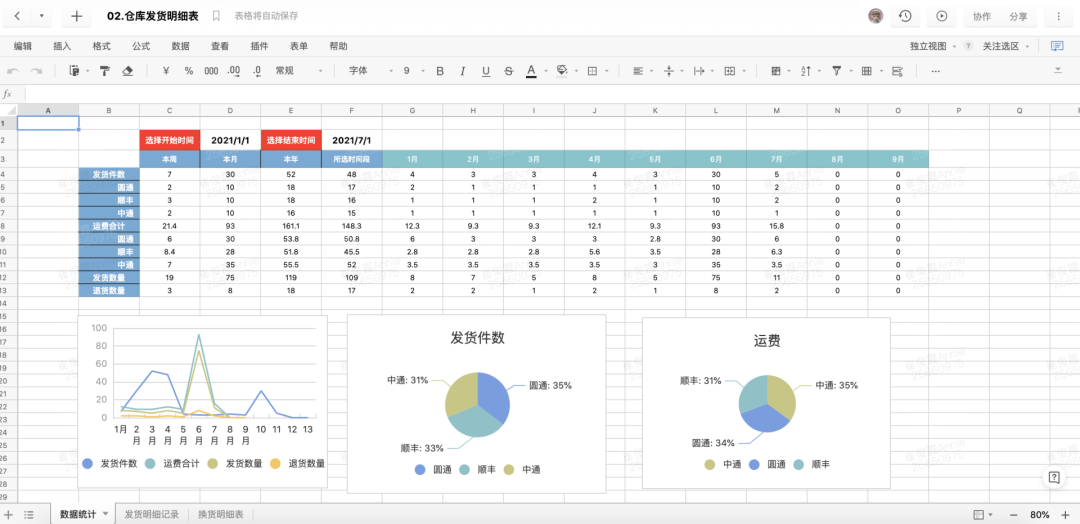Decrease decimal places
Image resolution: width=1080 pixels, height=524 pixels.
(x=257, y=71)
